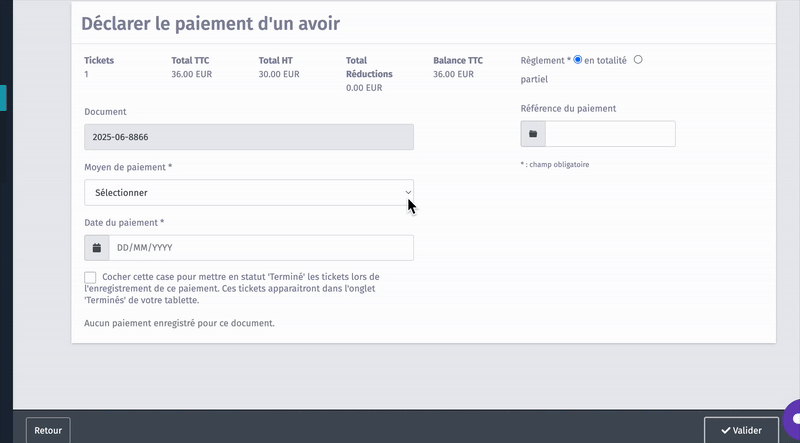
Task: Click the 'Total HT' 30.00 EUR value
Action: point(279,74)
